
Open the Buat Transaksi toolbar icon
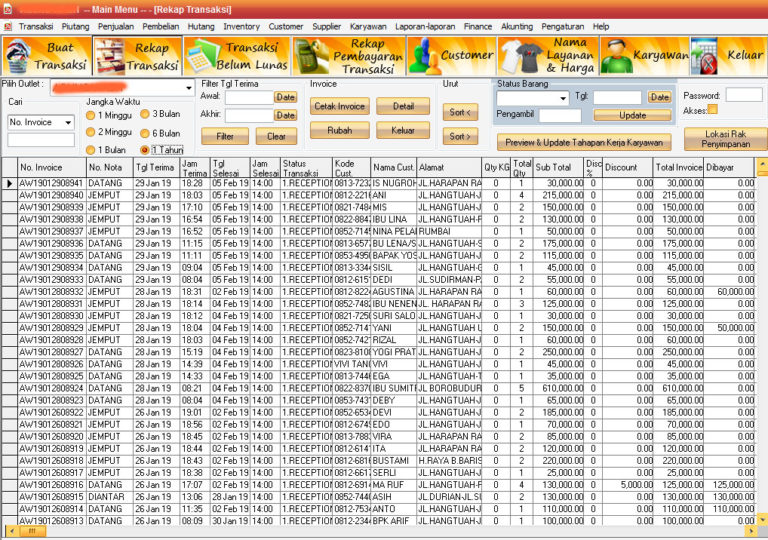coord(47,56)
